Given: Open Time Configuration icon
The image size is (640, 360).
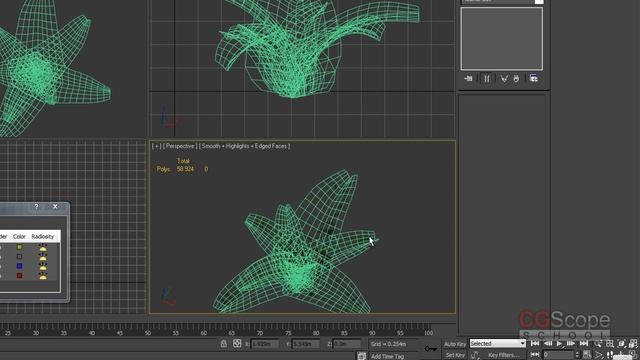Looking at the screenshot, I should 587,355.
